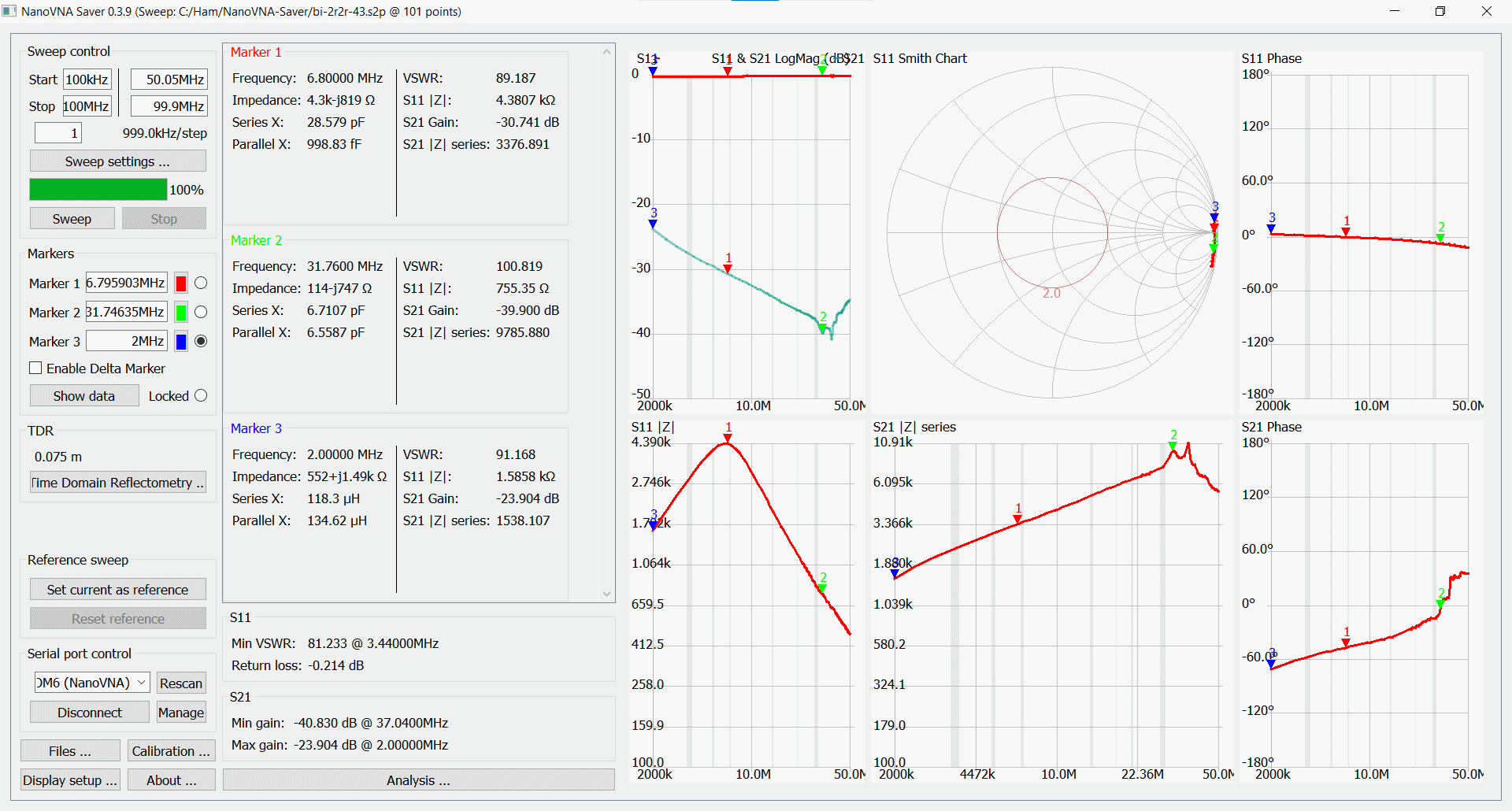Open the Time Domain Reflectometry window

click(117, 482)
